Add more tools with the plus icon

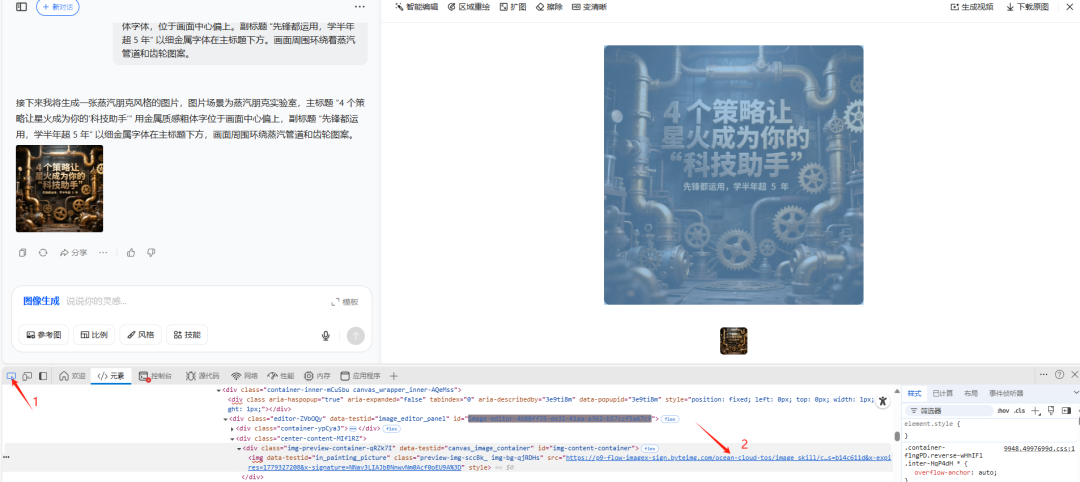pos(394,376)
